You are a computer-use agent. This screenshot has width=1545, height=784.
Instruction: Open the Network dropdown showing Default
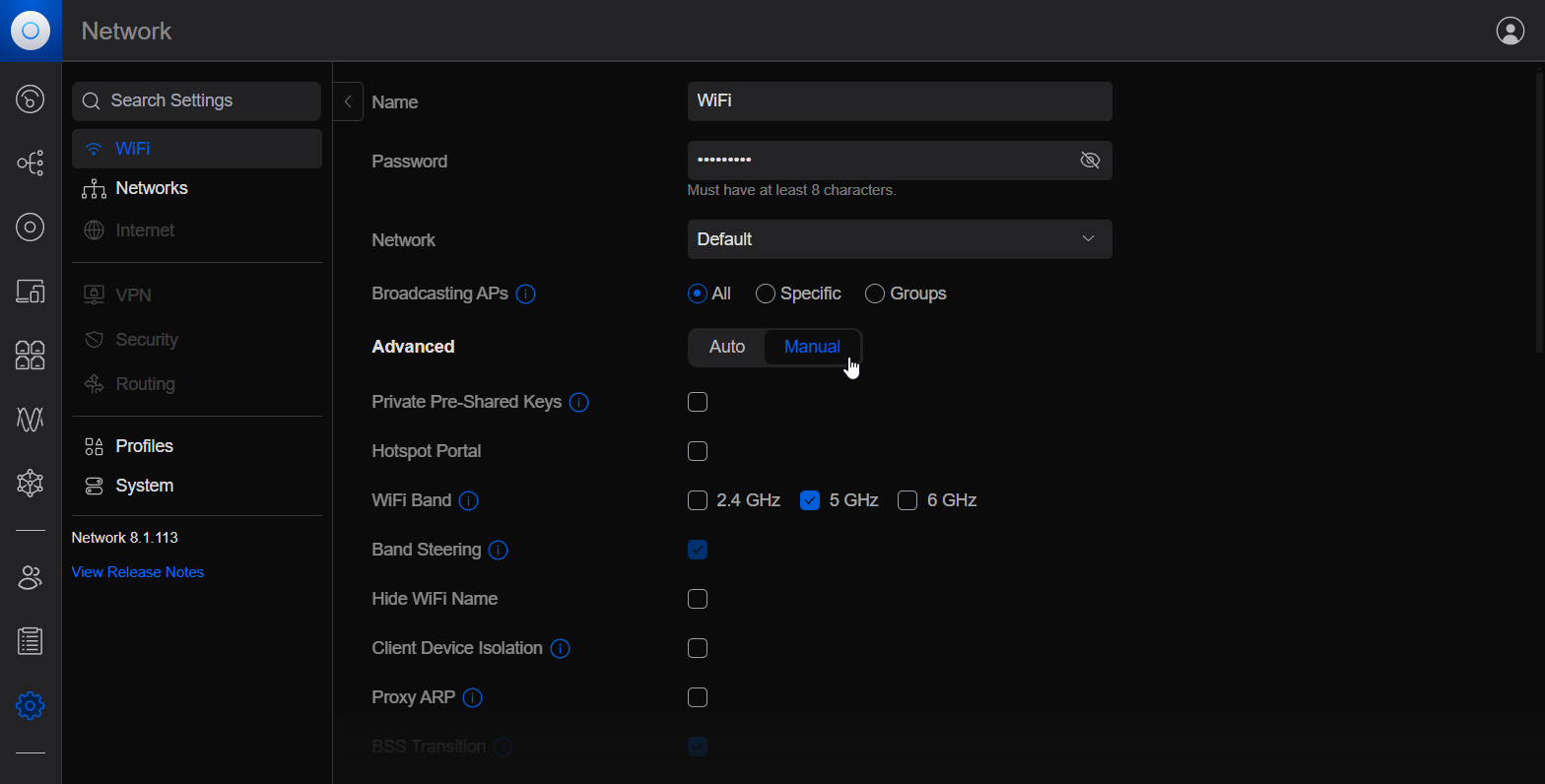[x=900, y=239]
